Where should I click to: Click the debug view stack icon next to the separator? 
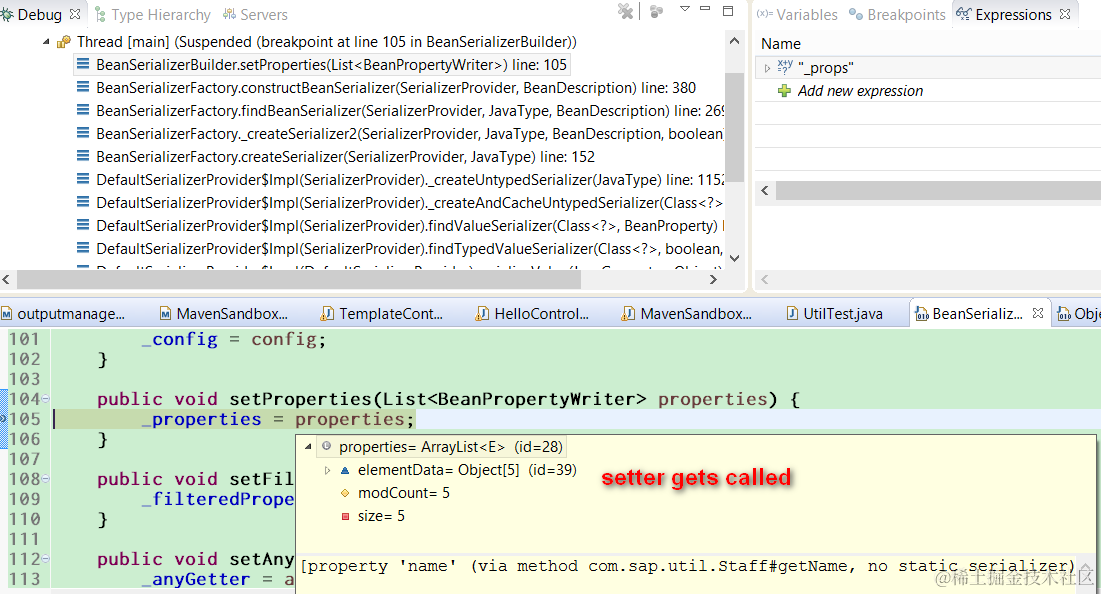tap(657, 11)
